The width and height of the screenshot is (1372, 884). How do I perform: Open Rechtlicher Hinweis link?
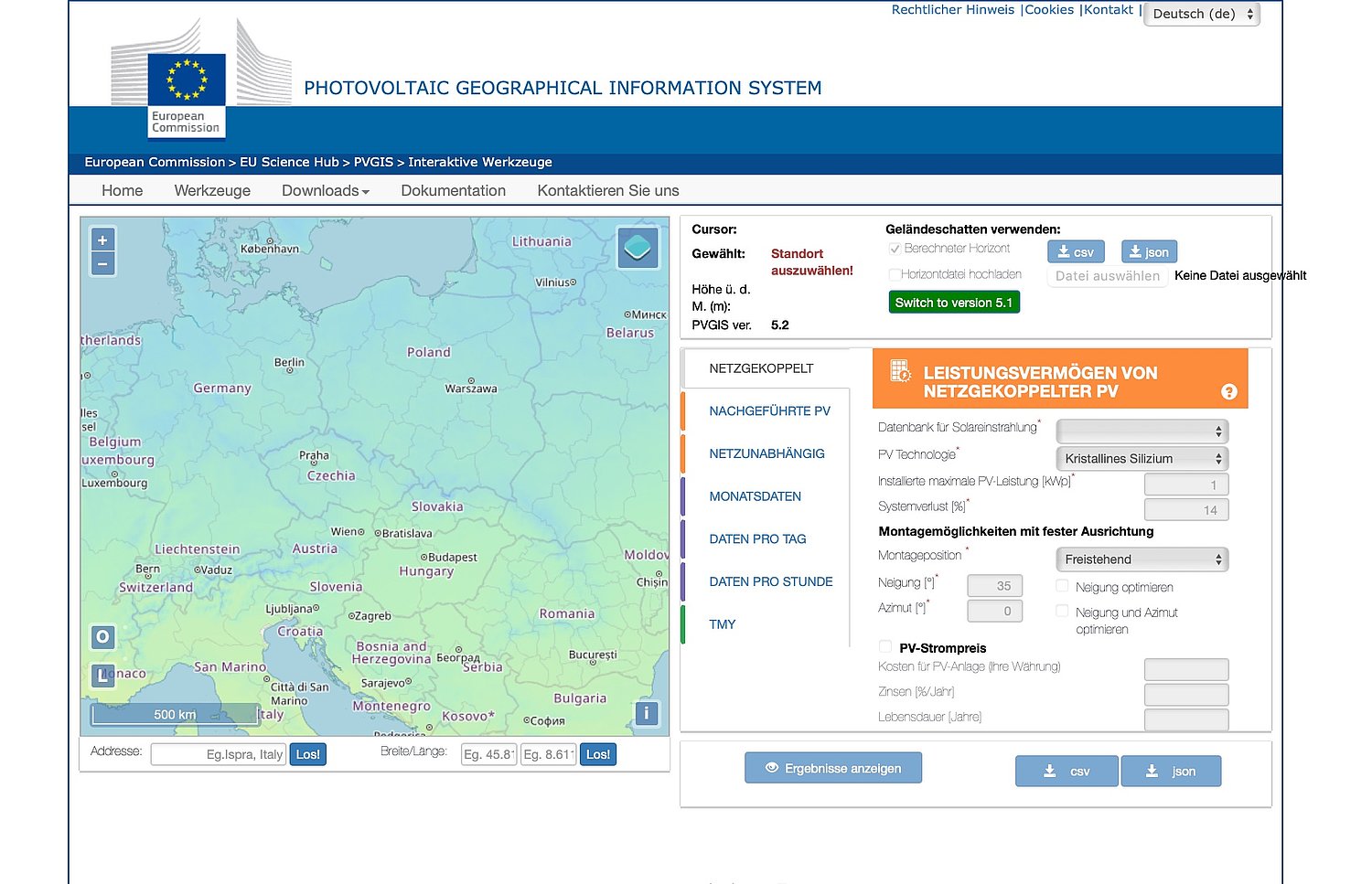coord(953,10)
